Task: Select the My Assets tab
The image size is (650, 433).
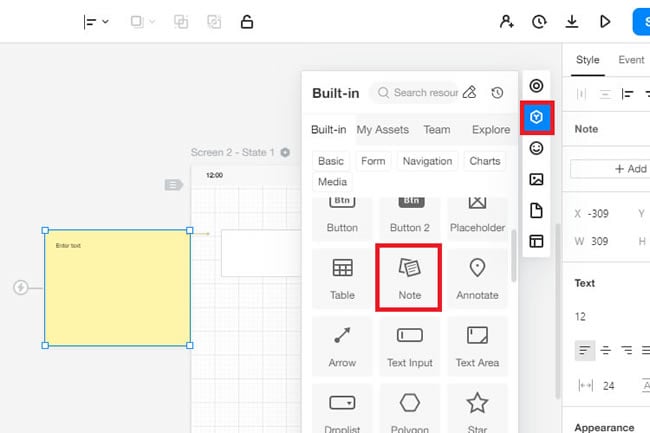Action: click(x=383, y=130)
